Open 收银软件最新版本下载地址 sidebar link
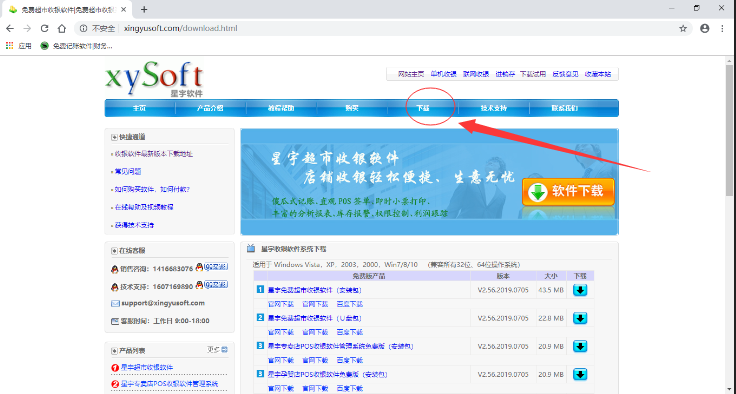This screenshot has height=394, width=736. [x=154, y=154]
